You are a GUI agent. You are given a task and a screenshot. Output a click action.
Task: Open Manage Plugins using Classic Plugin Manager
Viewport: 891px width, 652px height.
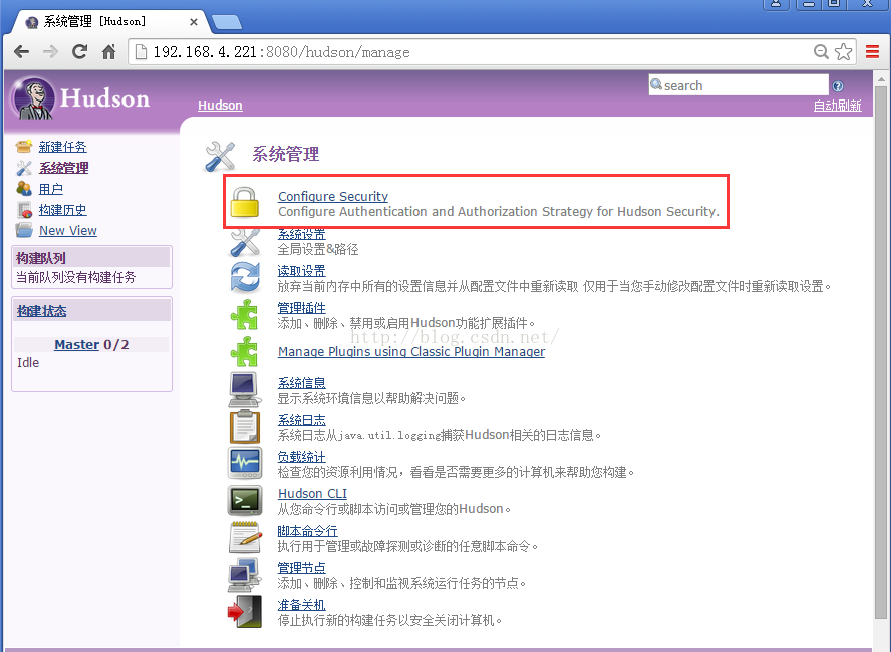click(x=411, y=351)
